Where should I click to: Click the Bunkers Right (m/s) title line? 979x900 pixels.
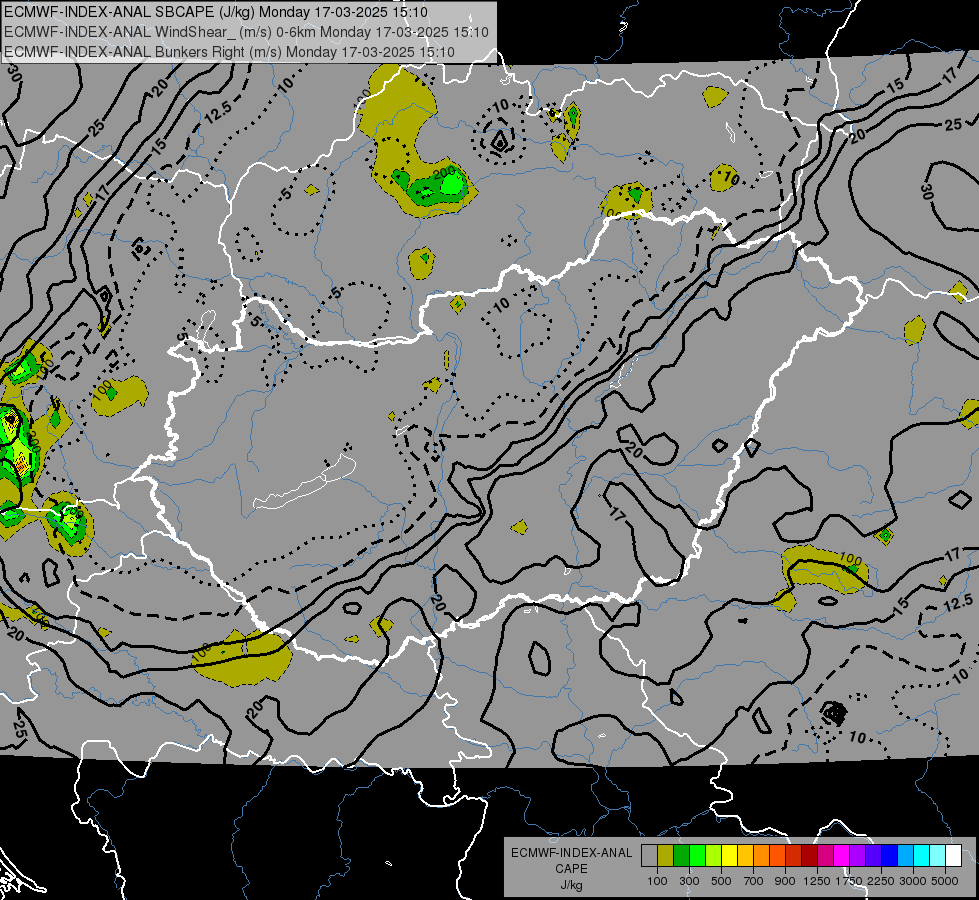tap(229, 52)
